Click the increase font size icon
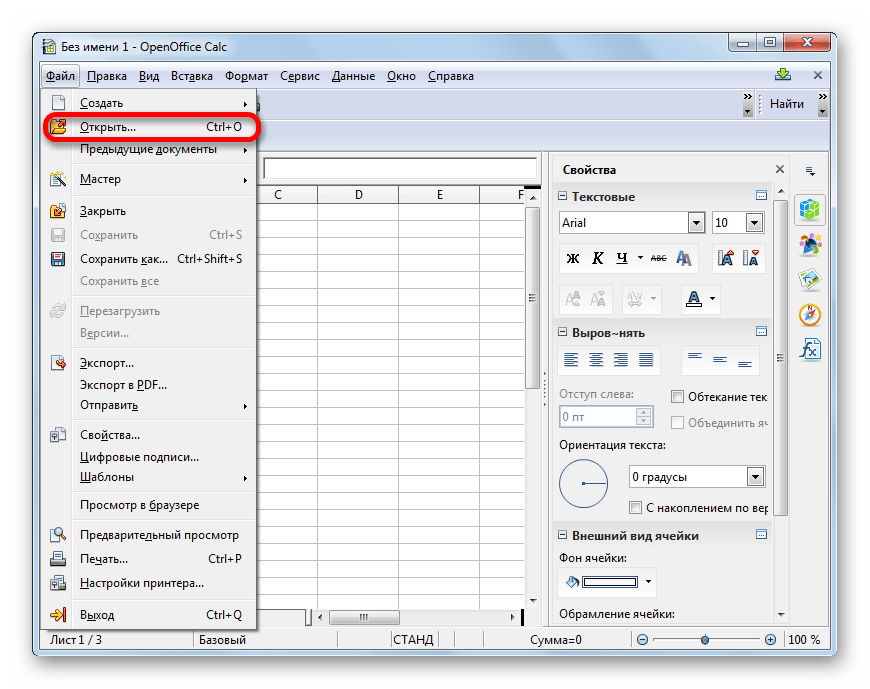870x689 pixels. point(726,258)
